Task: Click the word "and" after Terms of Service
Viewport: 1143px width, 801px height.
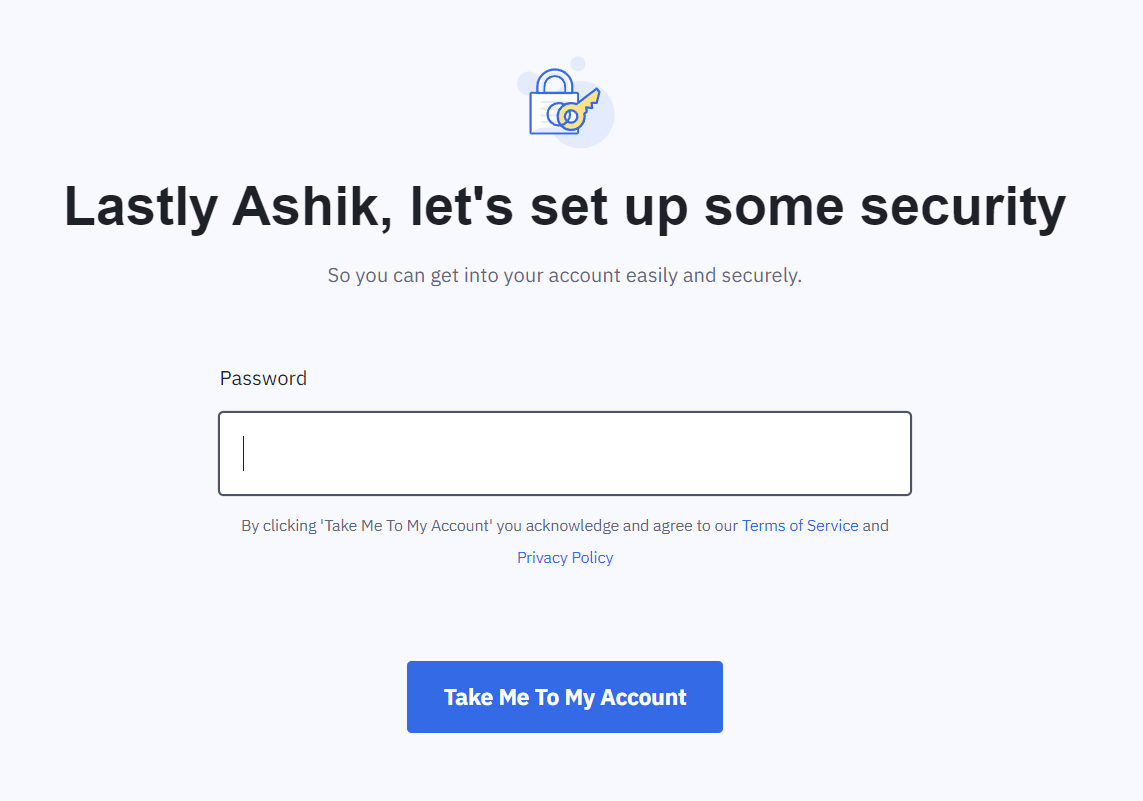Action: tap(875, 525)
